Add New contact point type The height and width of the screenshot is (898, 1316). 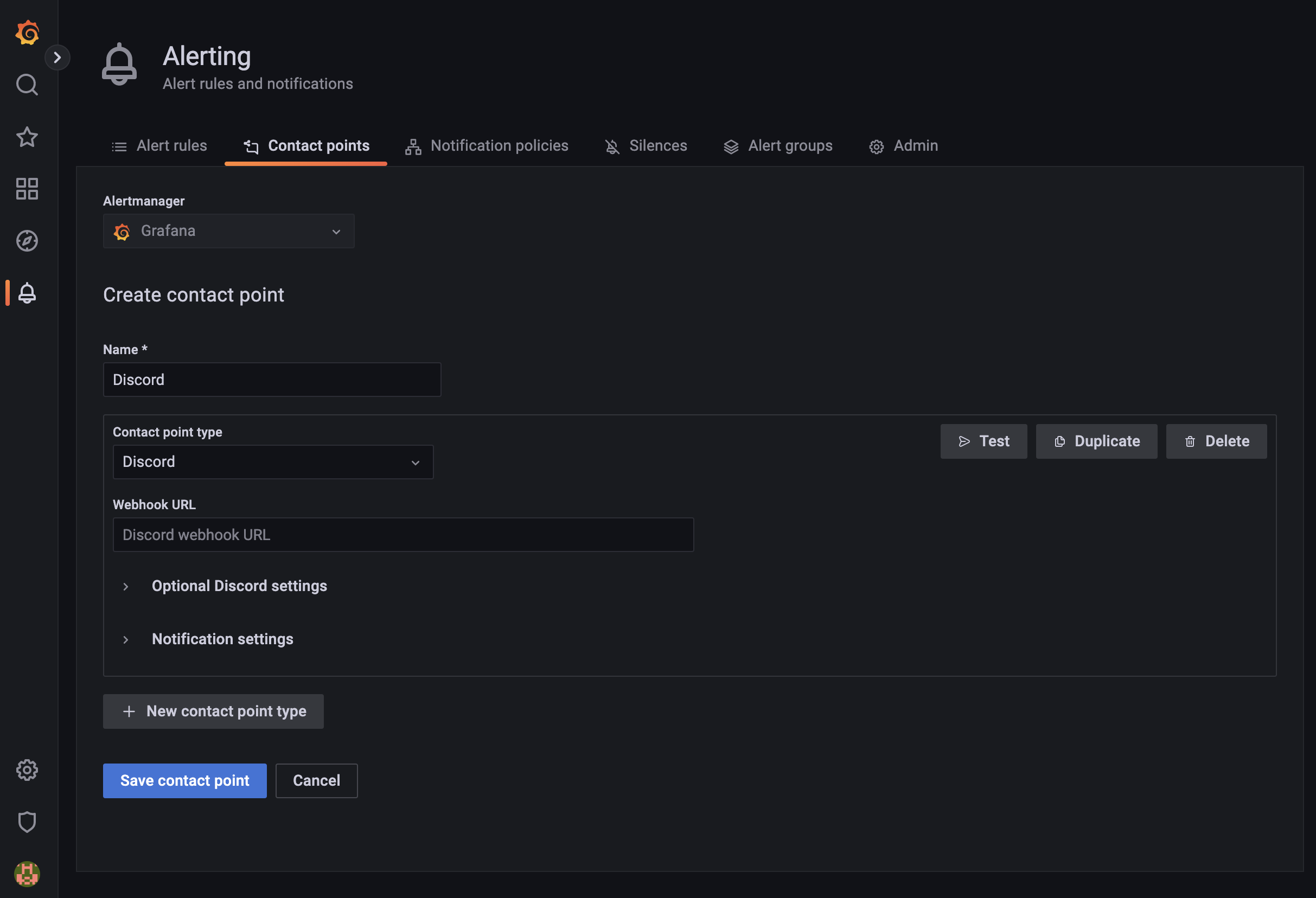pyautogui.click(x=214, y=711)
